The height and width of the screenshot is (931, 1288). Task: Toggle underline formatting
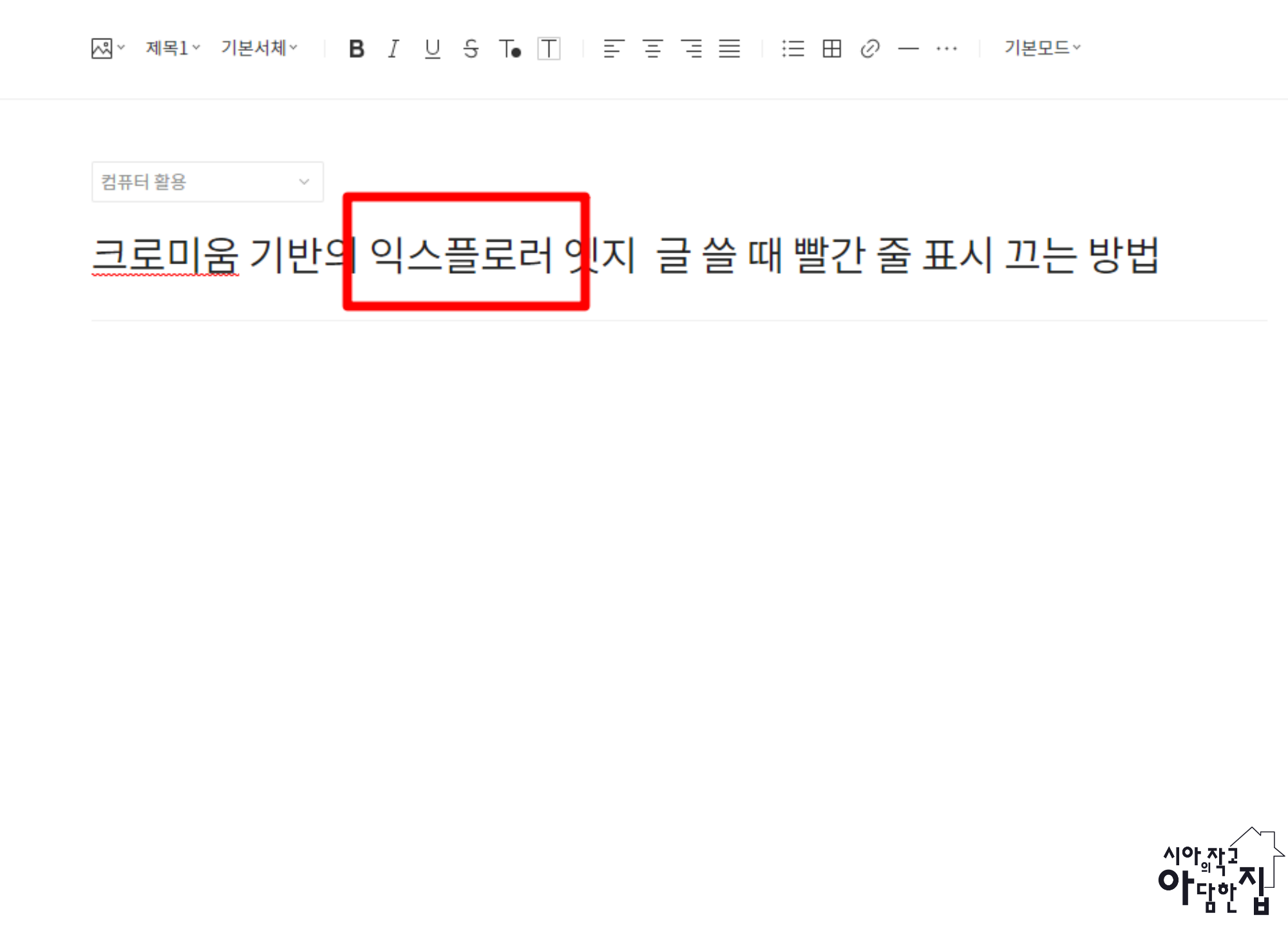click(x=433, y=48)
